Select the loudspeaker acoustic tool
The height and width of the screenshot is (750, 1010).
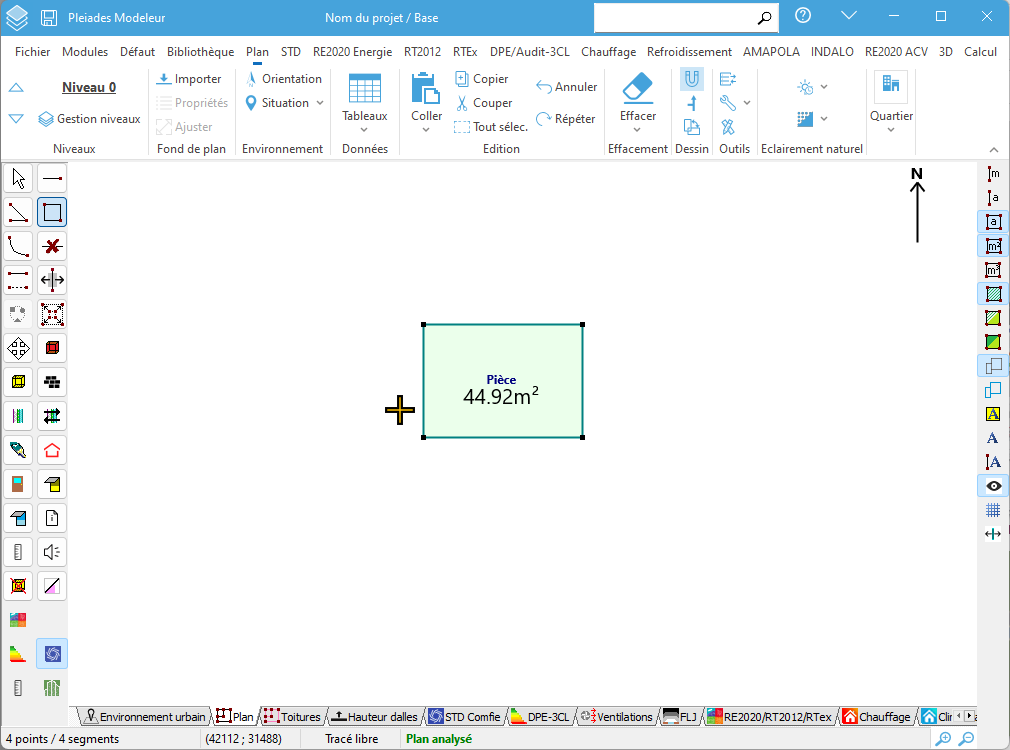coord(52,552)
